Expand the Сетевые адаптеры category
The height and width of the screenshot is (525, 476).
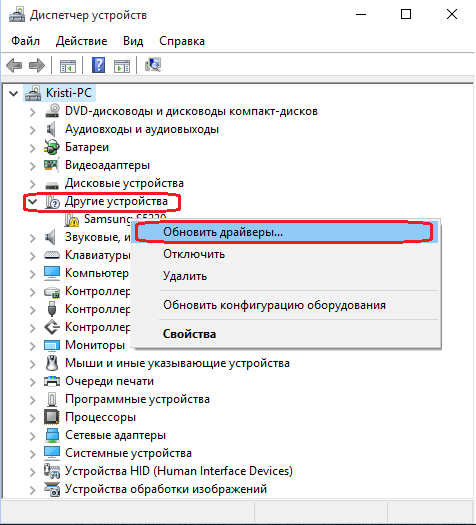pos(32,436)
